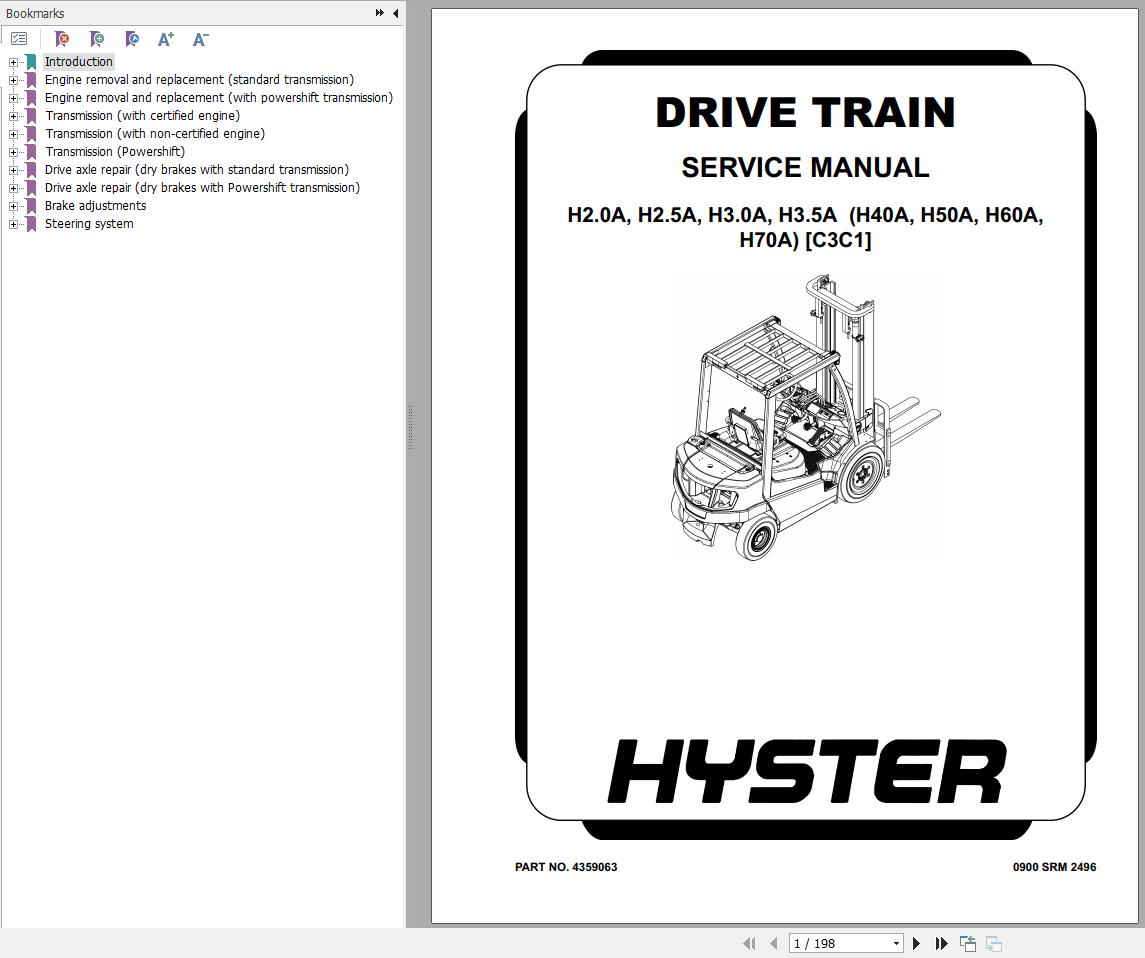Go to the first page
1145x958 pixels.
[748, 943]
